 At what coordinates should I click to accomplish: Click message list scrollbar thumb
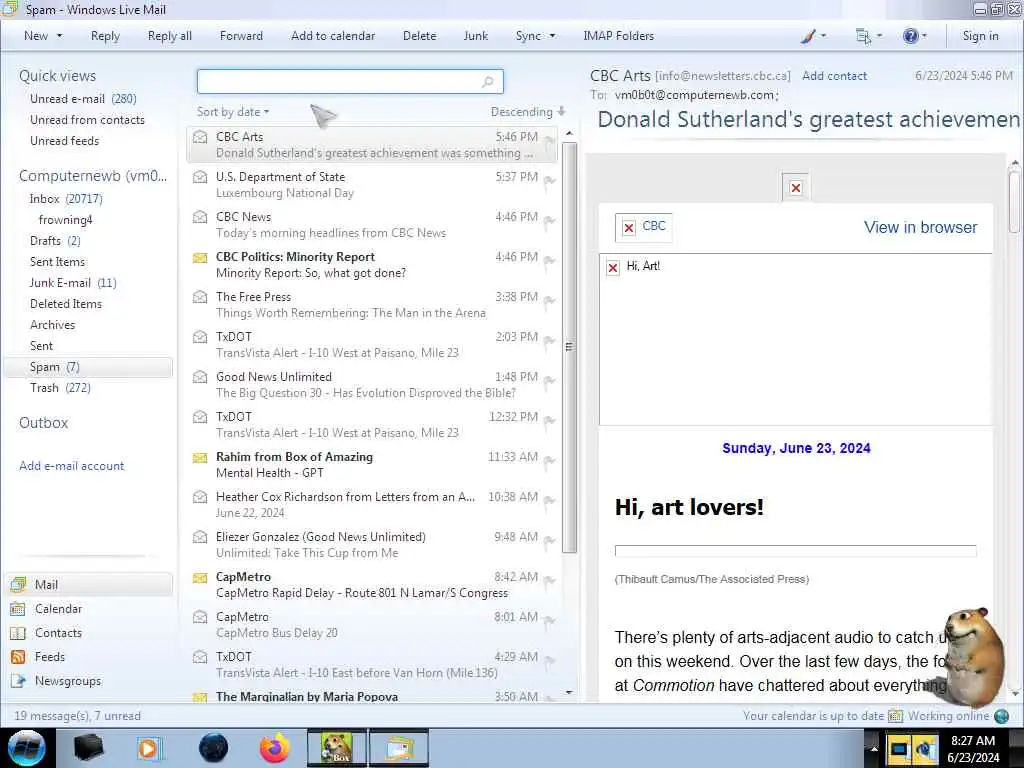pyautogui.click(x=569, y=347)
